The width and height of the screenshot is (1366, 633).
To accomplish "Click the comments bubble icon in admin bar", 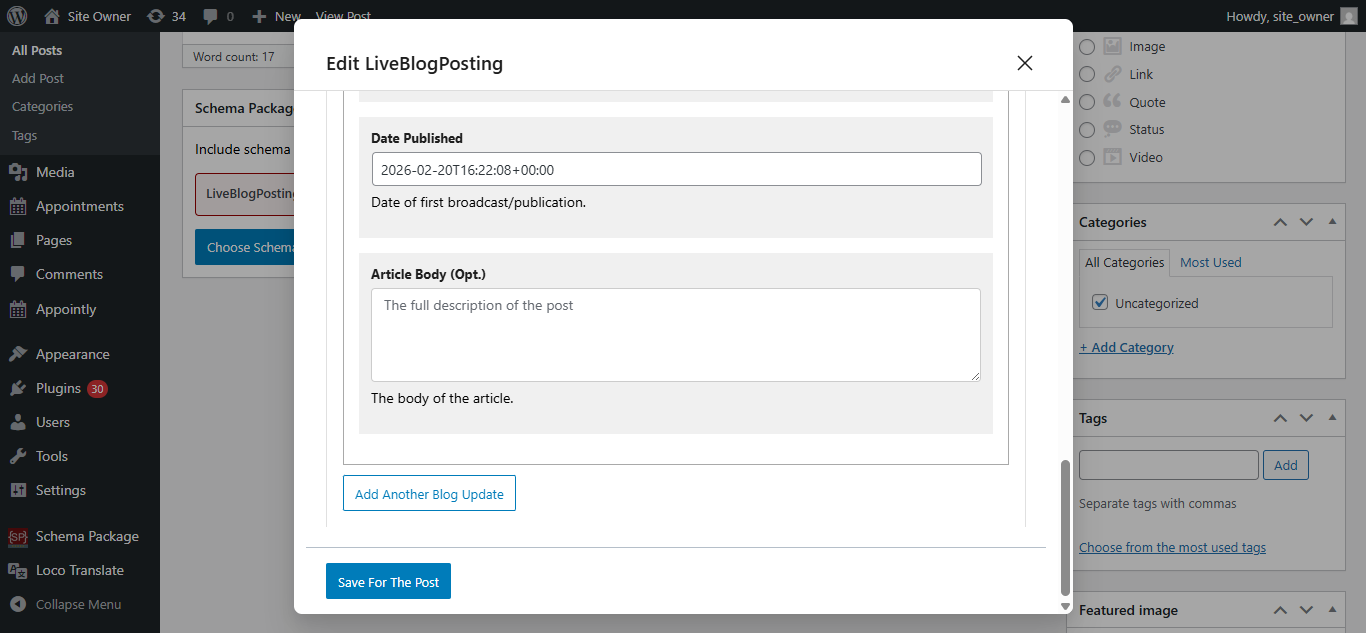I will pos(218,16).
